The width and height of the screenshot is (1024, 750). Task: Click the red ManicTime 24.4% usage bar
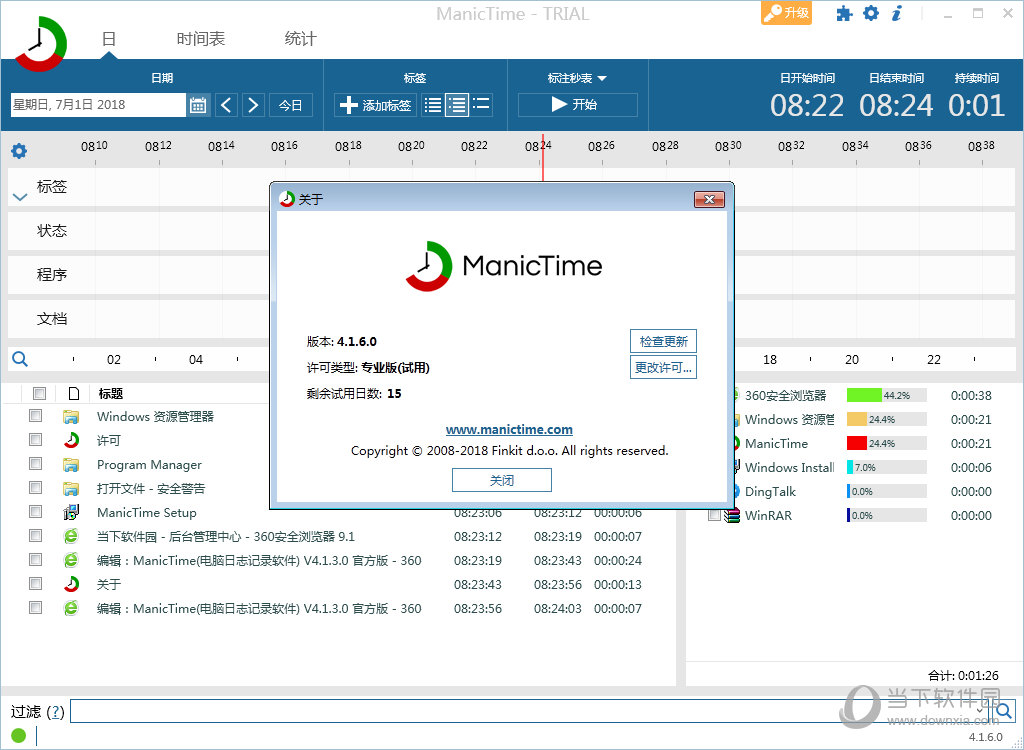857,444
